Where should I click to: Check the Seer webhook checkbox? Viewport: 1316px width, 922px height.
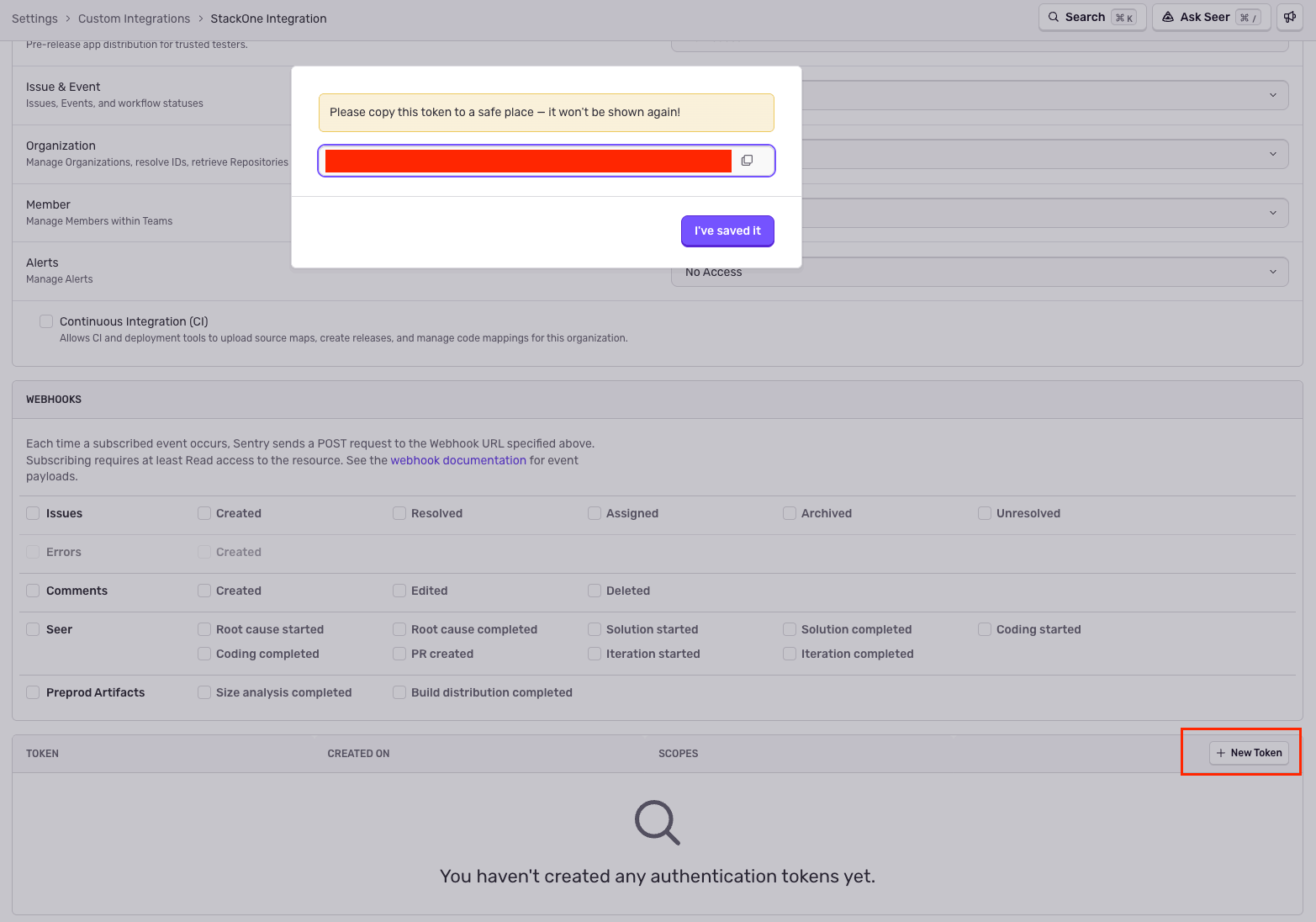click(x=33, y=629)
